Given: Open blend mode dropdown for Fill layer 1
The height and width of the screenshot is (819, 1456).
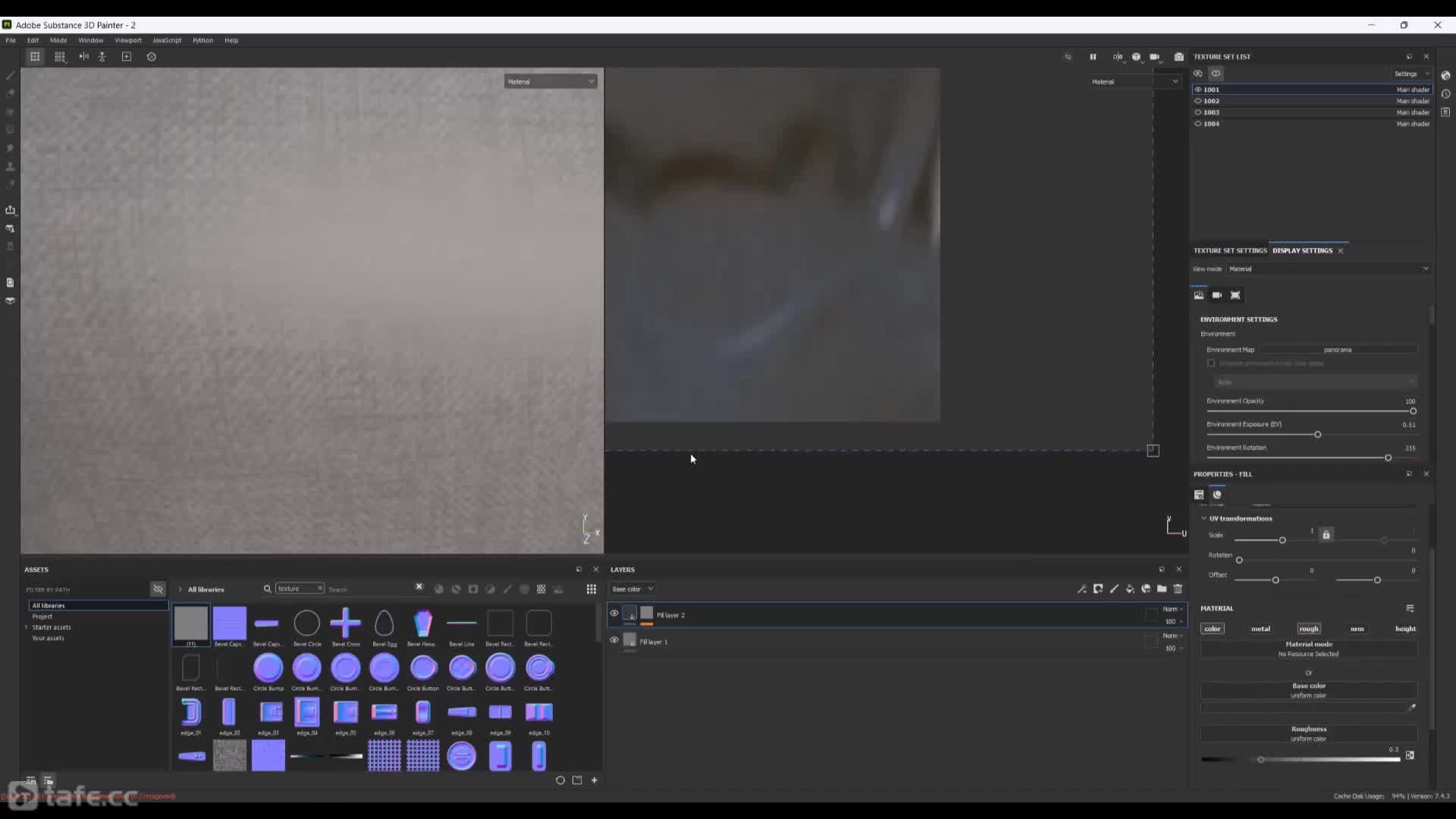Looking at the screenshot, I should [x=1172, y=635].
